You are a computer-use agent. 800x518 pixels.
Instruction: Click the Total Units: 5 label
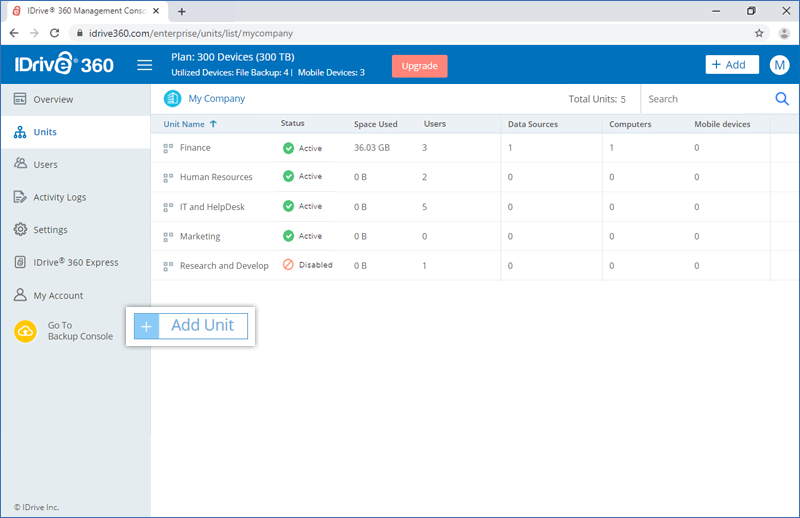click(597, 99)
